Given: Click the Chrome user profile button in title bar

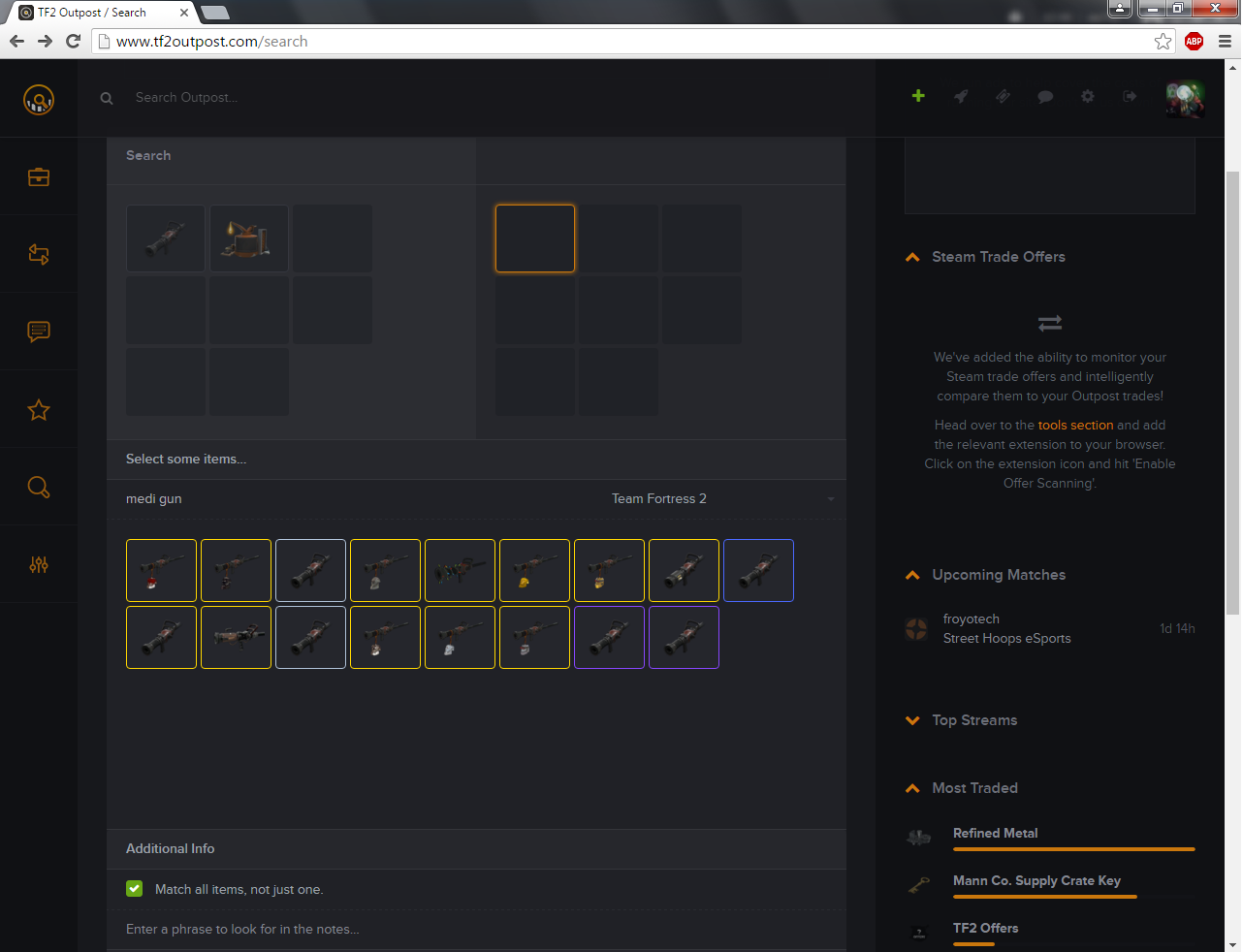Looking at the screenshot, I should 1120,9.
